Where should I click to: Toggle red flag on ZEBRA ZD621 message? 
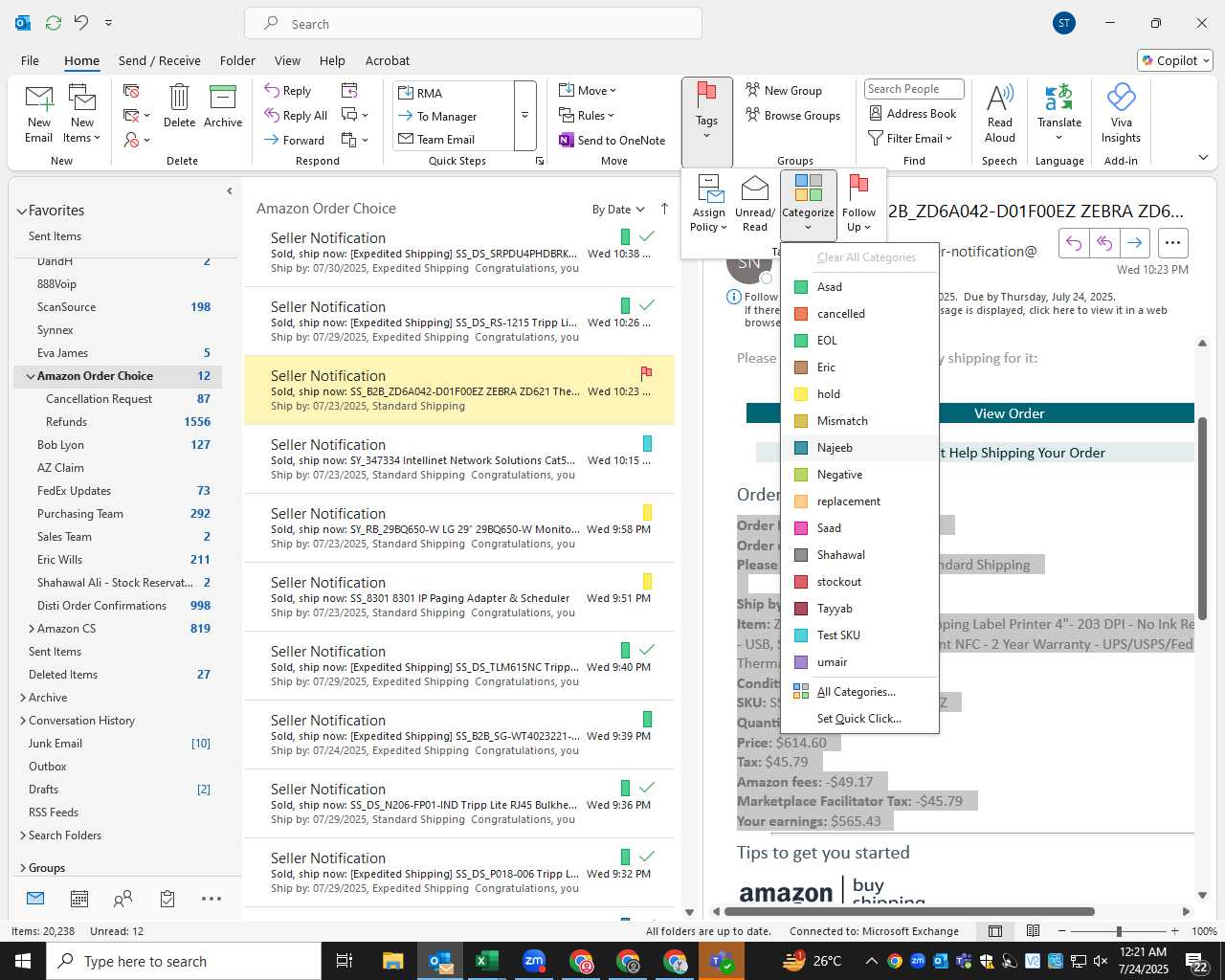(647, 372)
